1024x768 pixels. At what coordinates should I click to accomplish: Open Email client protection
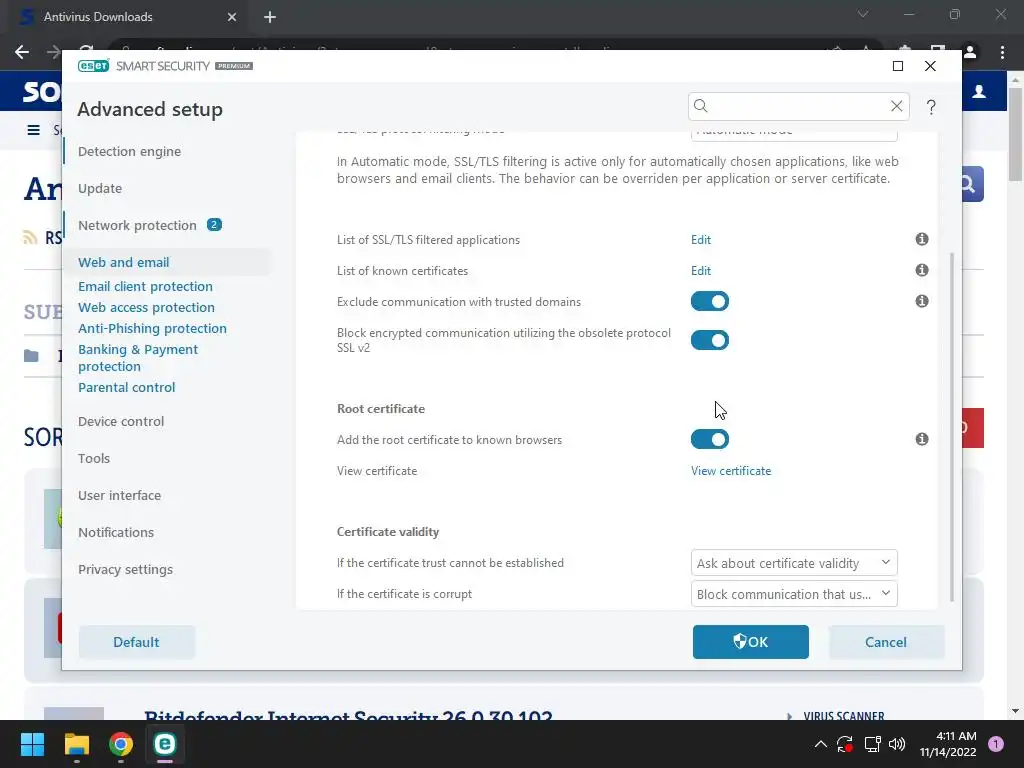click(x=145, y=287)
